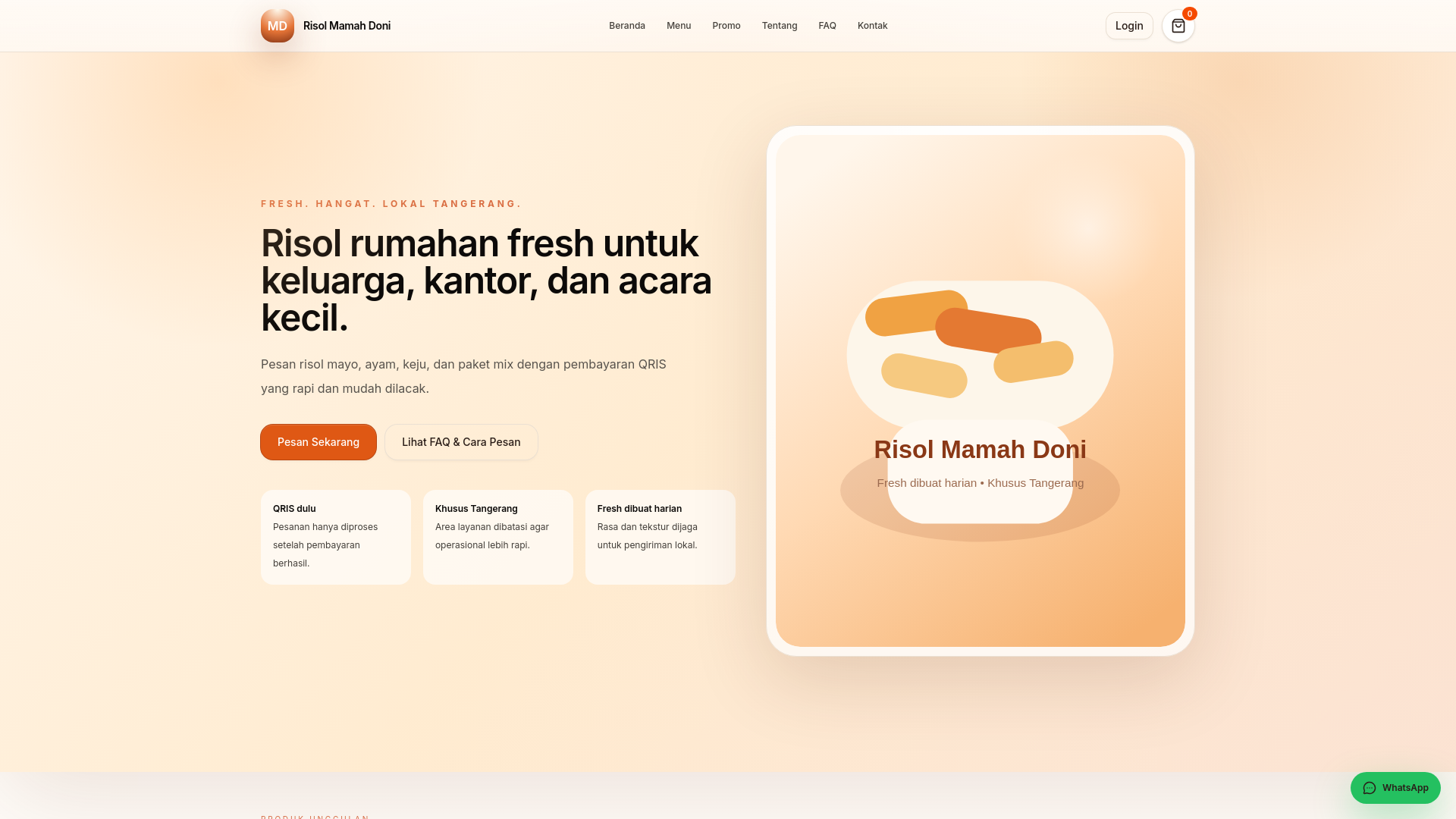Click the QRIS dulu info card

coord(336,537)
